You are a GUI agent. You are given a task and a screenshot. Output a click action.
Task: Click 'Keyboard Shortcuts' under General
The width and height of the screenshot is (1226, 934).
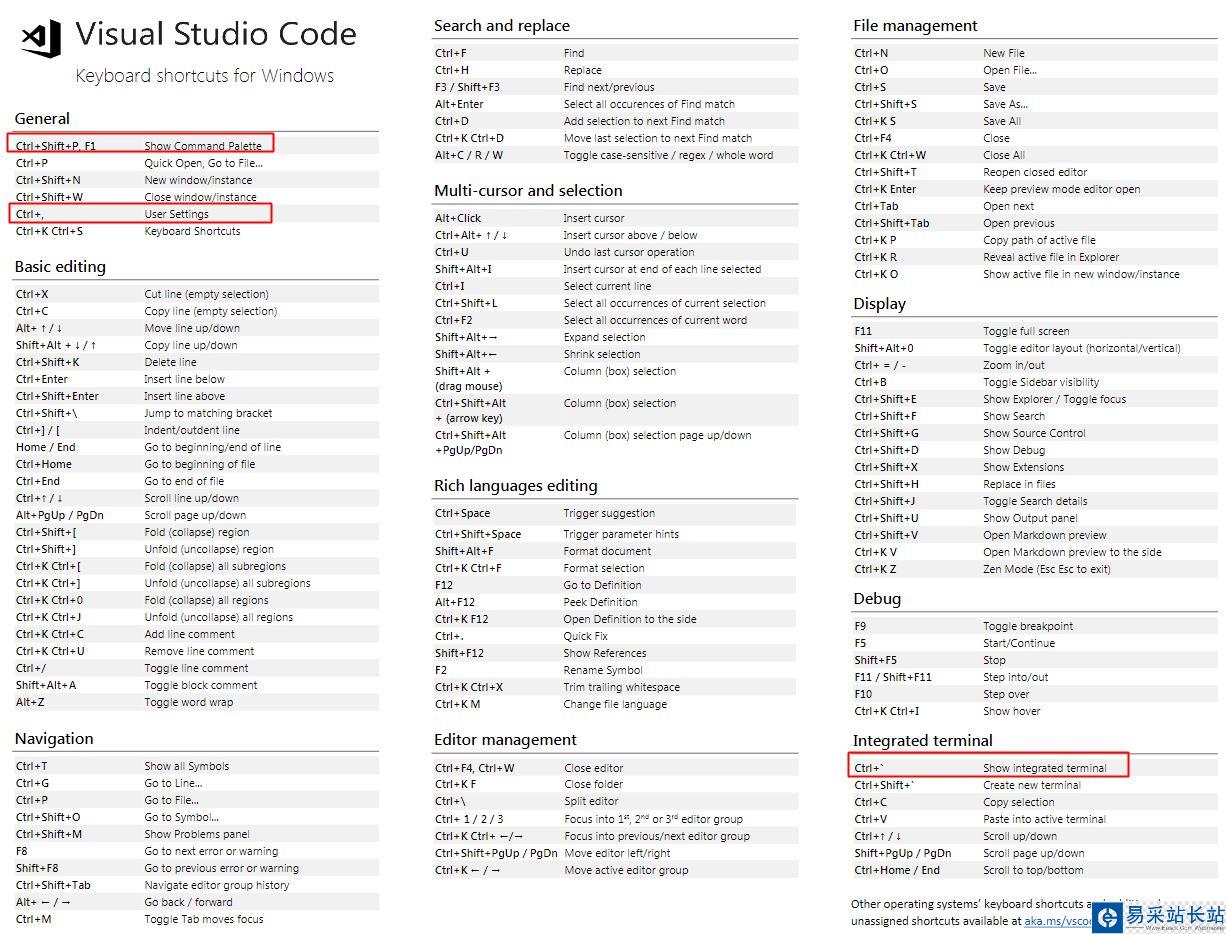(192, 231)
